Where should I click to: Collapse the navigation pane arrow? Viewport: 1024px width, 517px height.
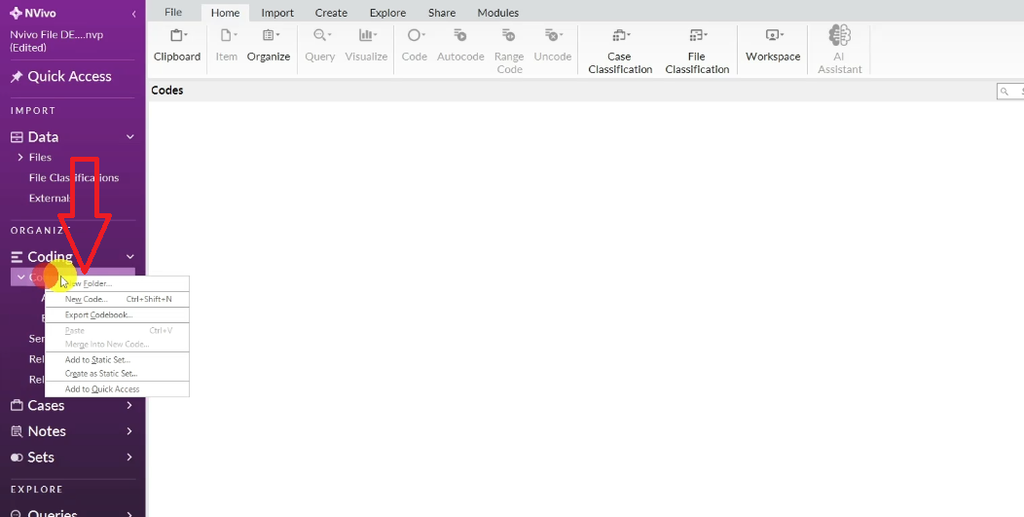pos(134,13)
